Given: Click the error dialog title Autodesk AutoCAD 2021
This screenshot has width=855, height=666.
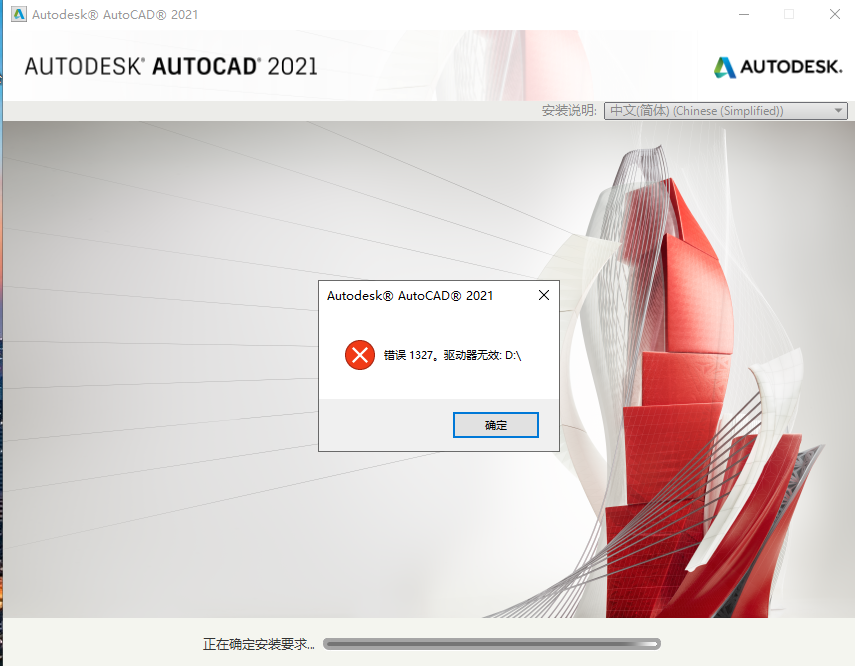Looking at the screenshot, I should click(x=410, y=296).
